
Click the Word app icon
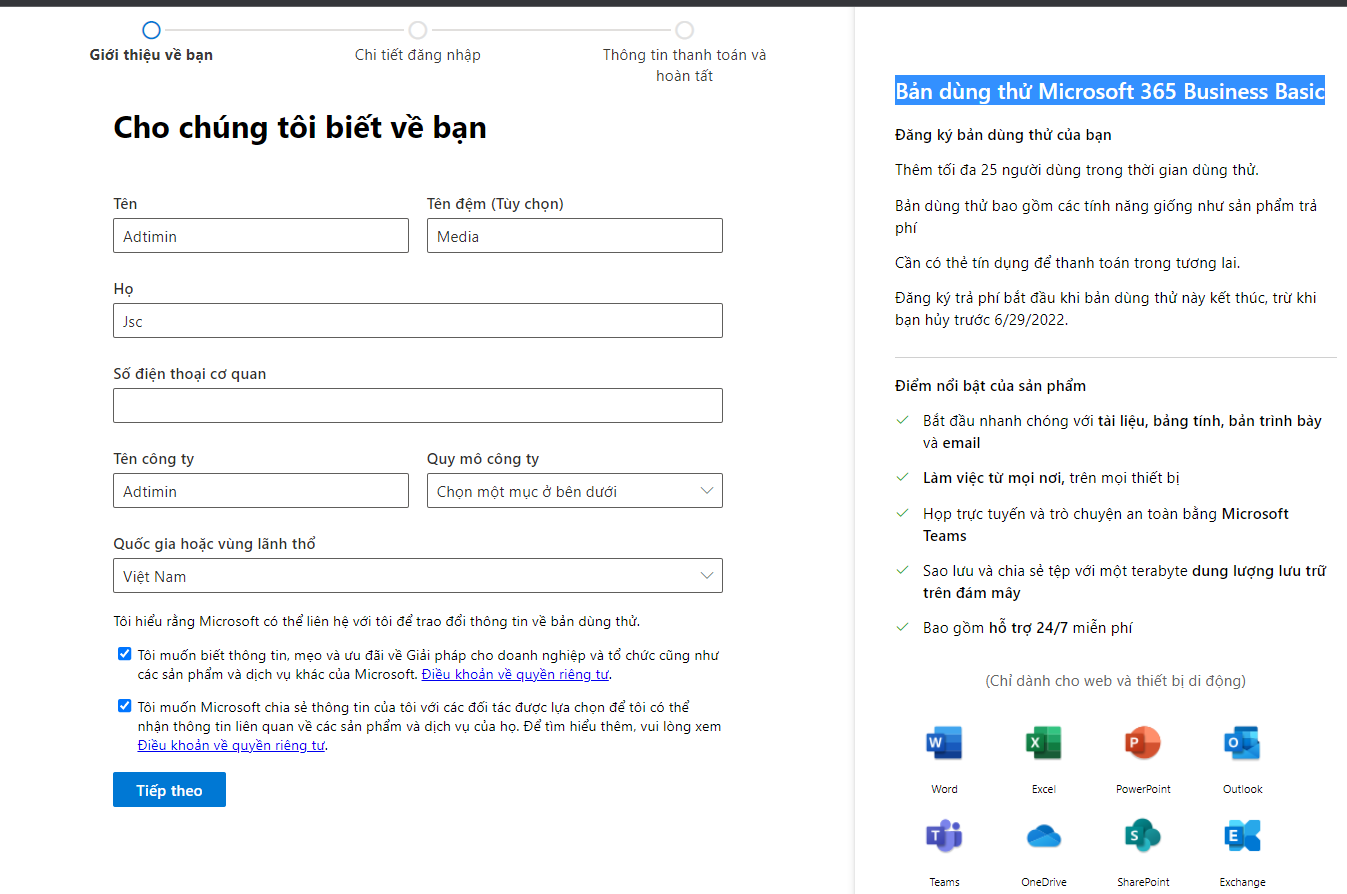coord(944,743)
